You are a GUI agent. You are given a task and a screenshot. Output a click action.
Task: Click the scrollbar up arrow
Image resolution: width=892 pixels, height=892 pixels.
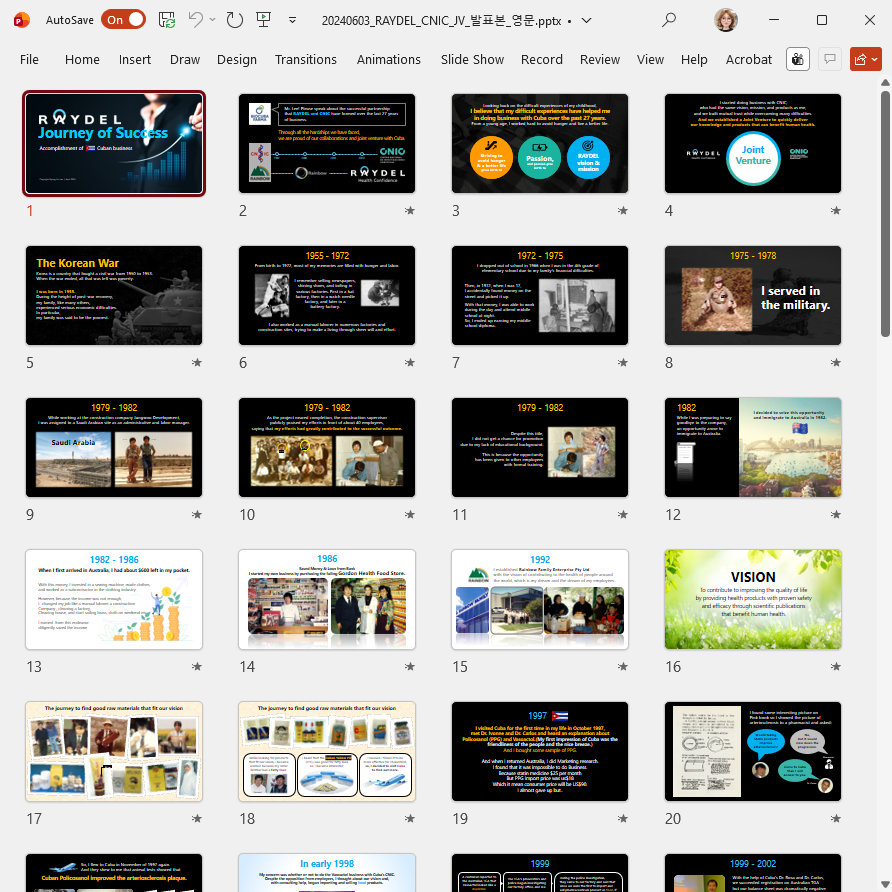(x=885, y=82)
